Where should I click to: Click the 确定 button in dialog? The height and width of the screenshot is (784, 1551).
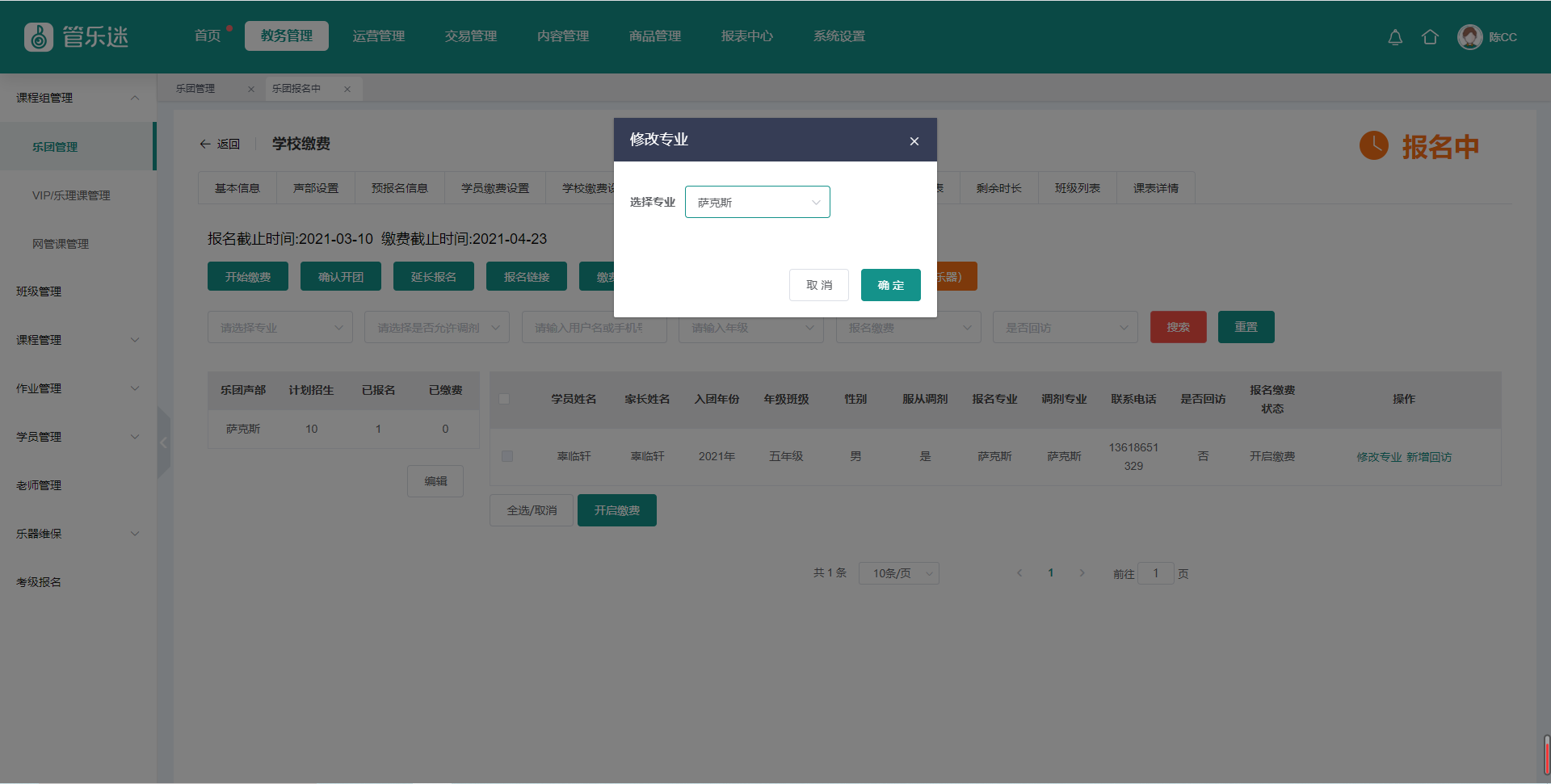890,285
